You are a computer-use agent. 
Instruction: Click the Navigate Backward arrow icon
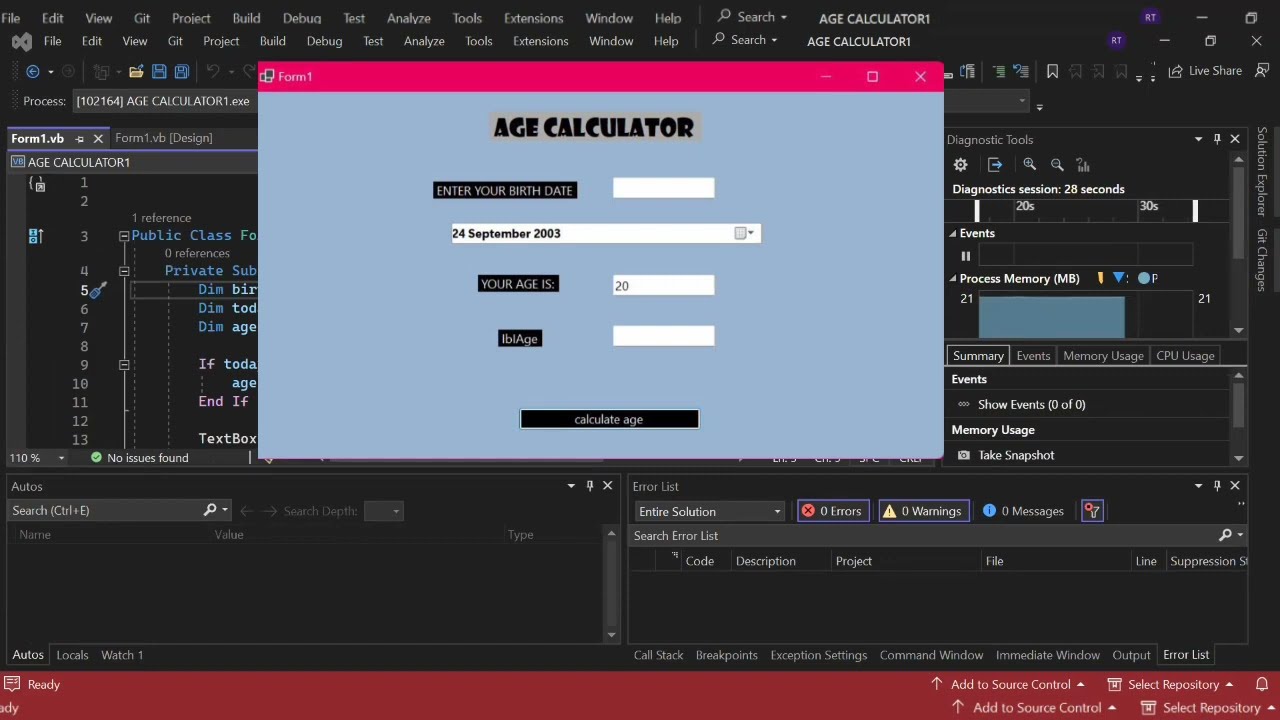coord(33,71)
